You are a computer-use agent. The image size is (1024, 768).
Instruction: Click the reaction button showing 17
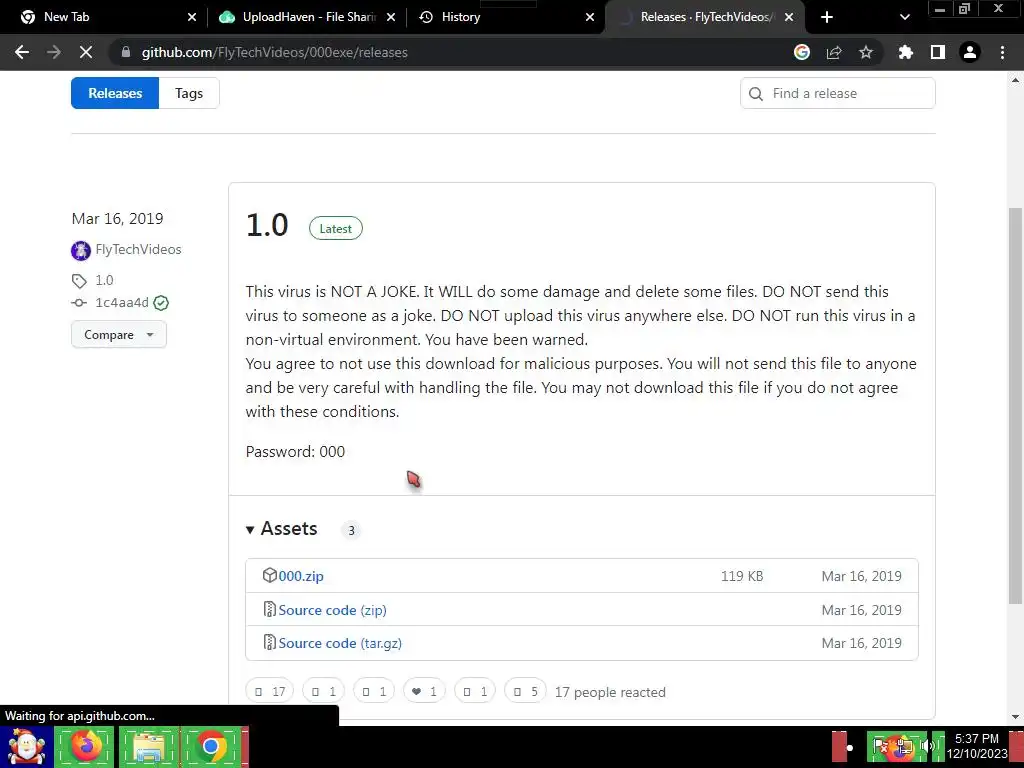270,691
